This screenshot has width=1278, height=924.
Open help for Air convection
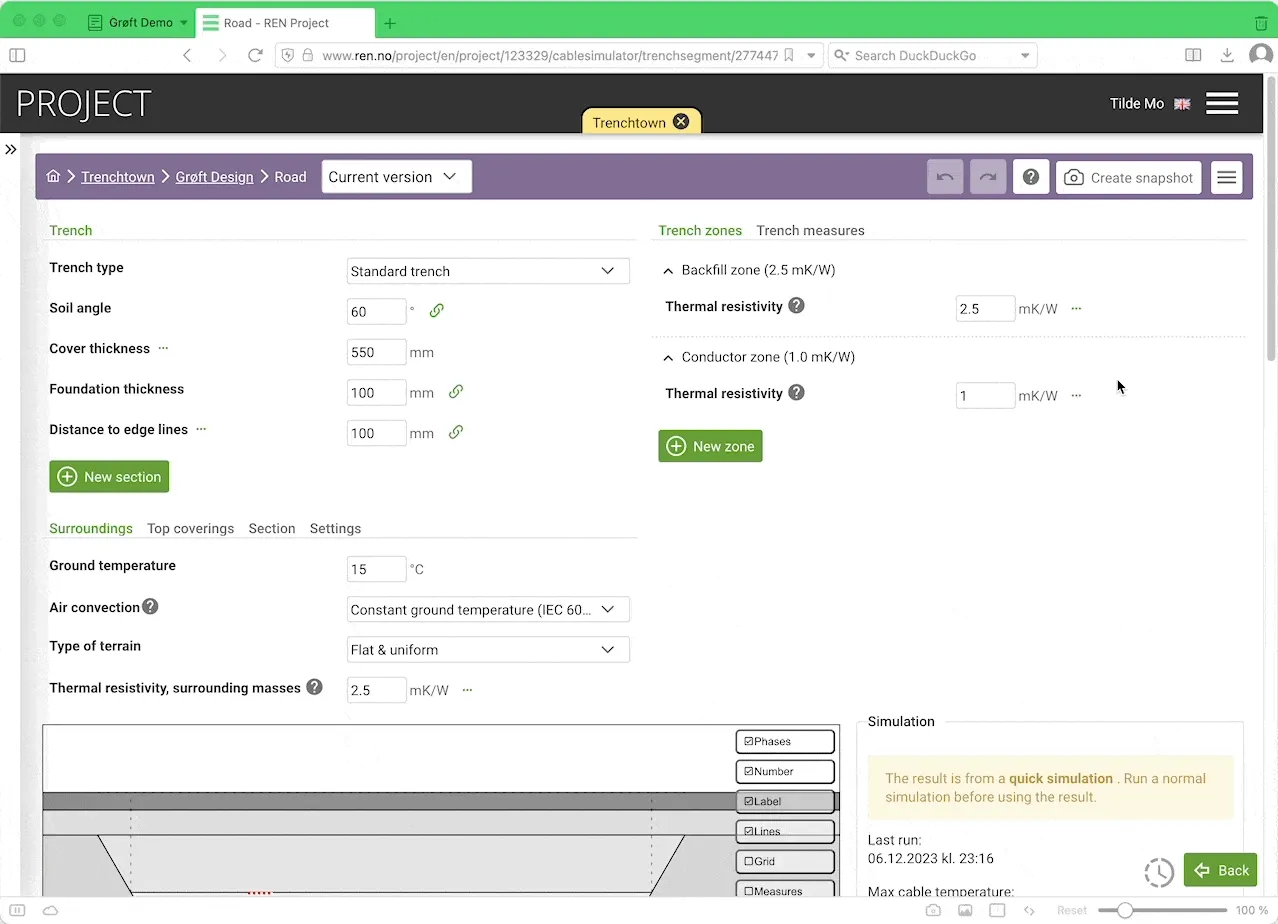tap(150, 607)
